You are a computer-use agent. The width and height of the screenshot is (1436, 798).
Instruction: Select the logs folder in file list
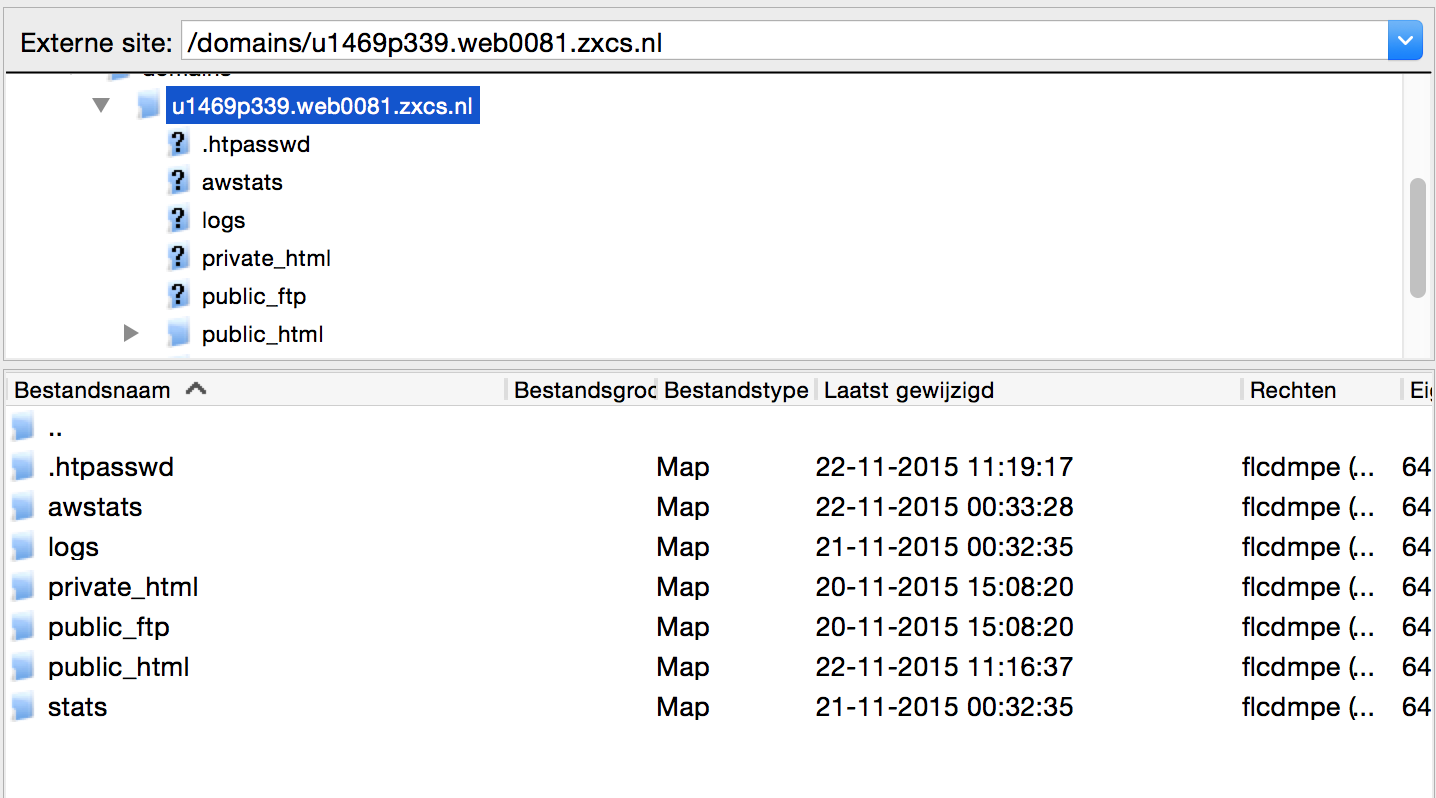click(73, 547)
